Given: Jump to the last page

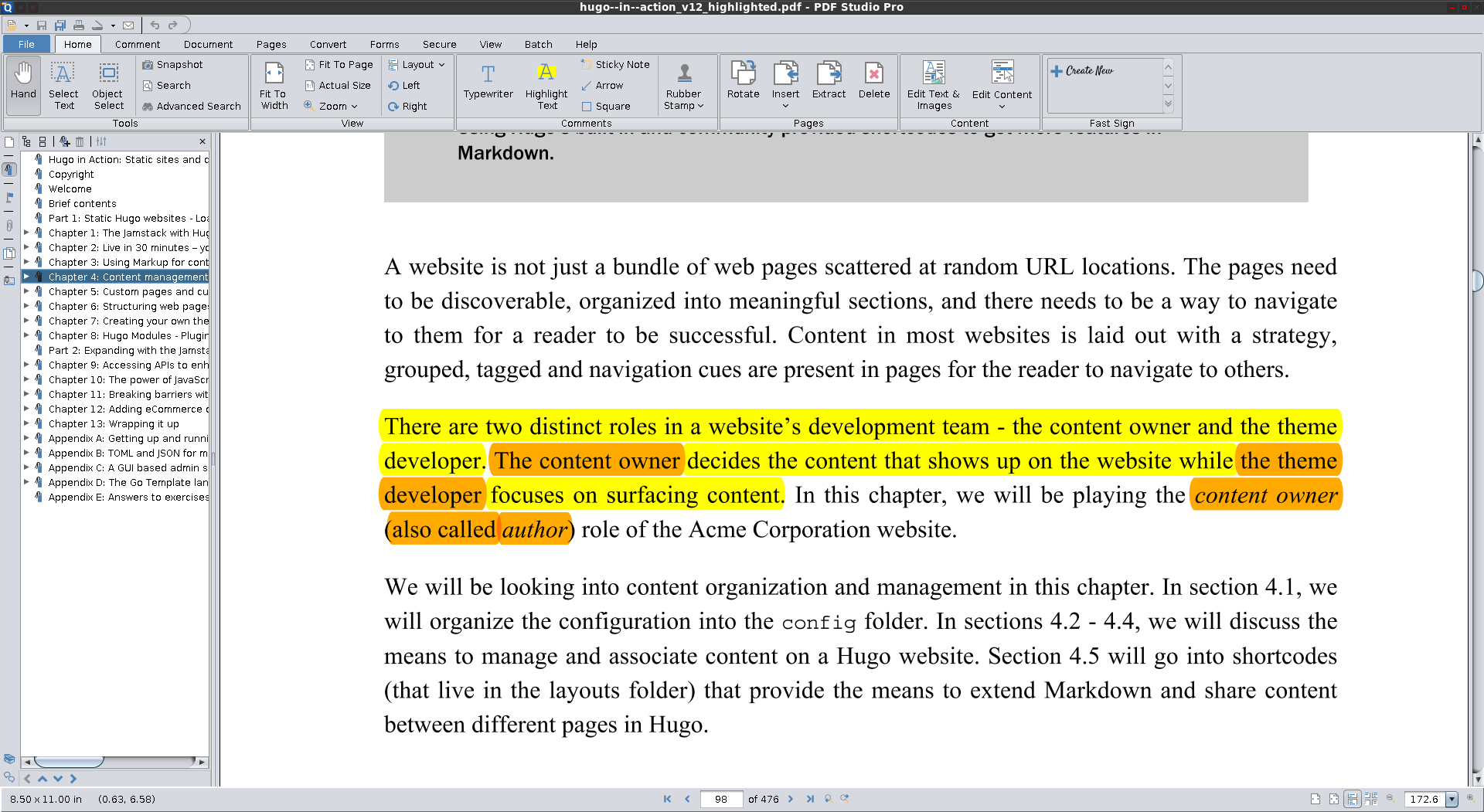Looking at the screenshot, I should click(809, 799).
